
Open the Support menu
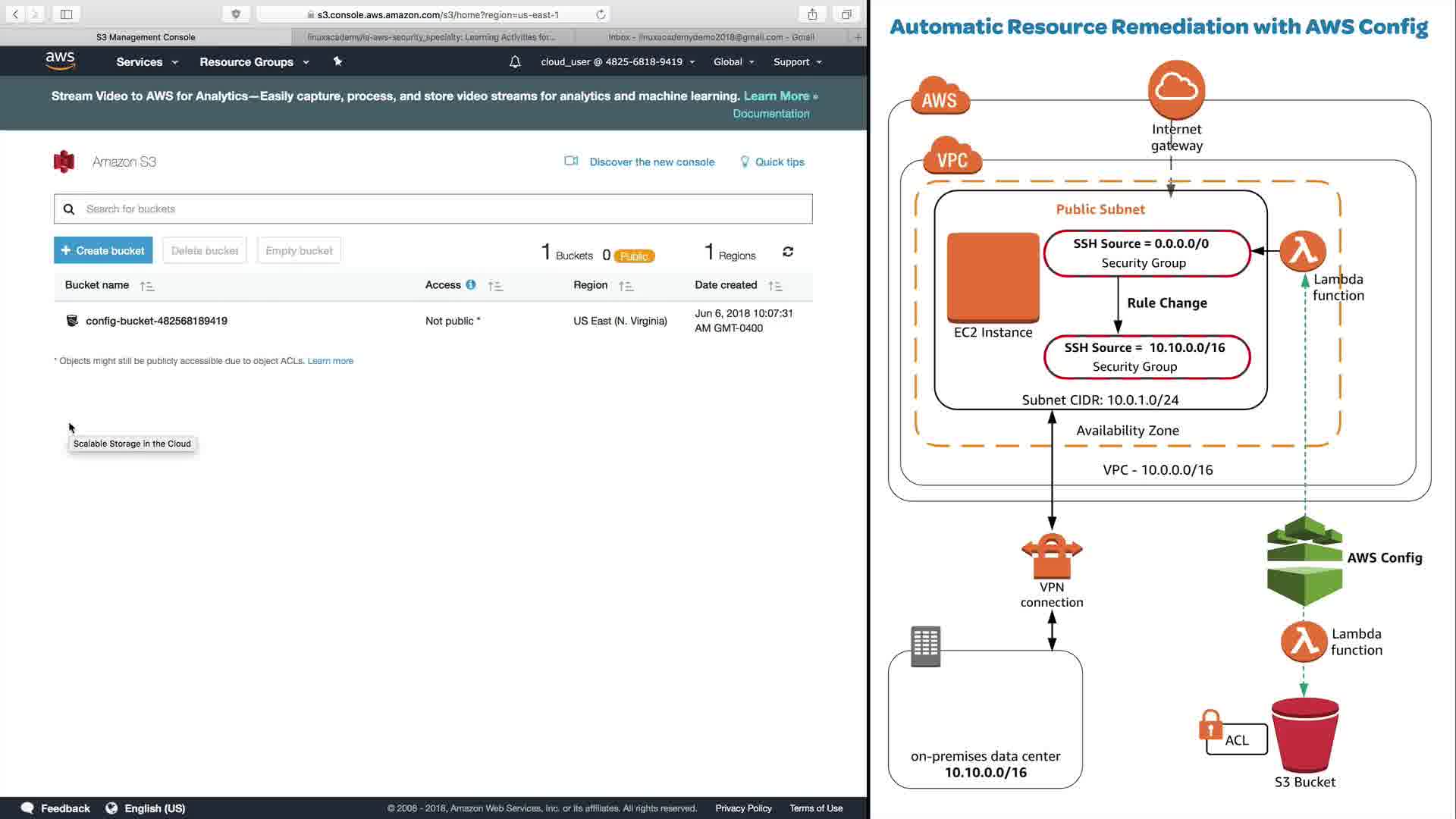tap(797, 62)
